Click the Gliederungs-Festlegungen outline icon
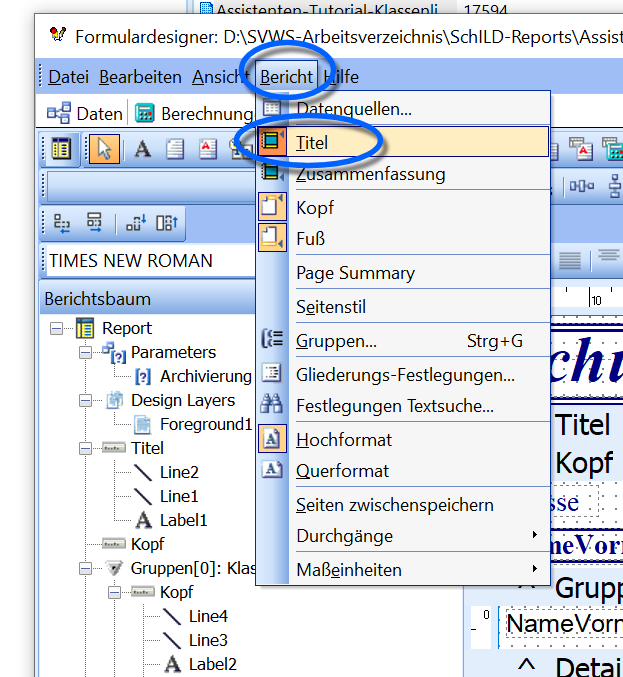Image resolution: width=623 pixels, height=677 pixels. coord(272,373)
